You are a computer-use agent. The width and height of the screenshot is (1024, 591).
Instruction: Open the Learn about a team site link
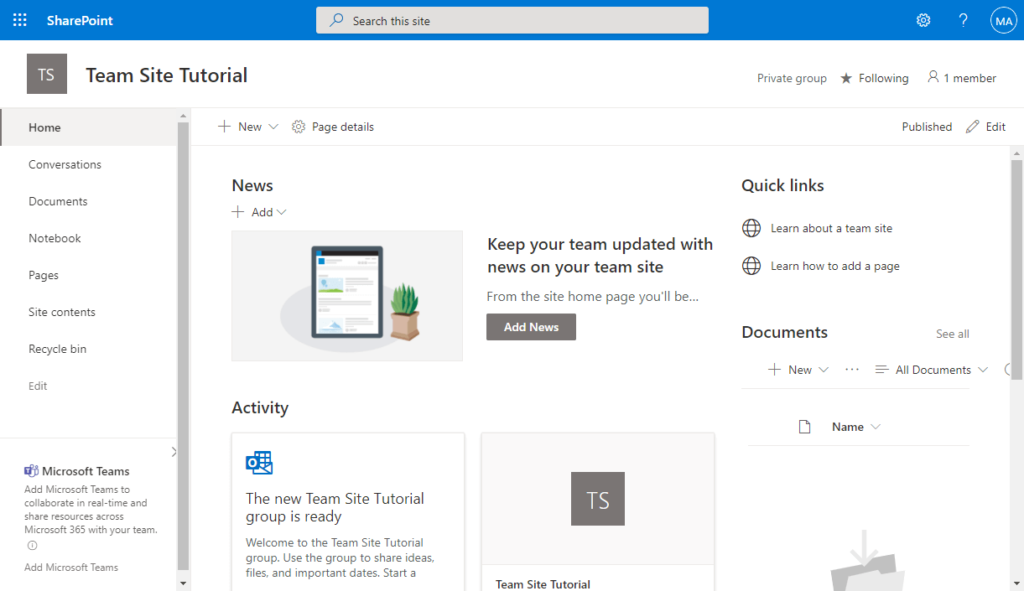tap(831, 228)
